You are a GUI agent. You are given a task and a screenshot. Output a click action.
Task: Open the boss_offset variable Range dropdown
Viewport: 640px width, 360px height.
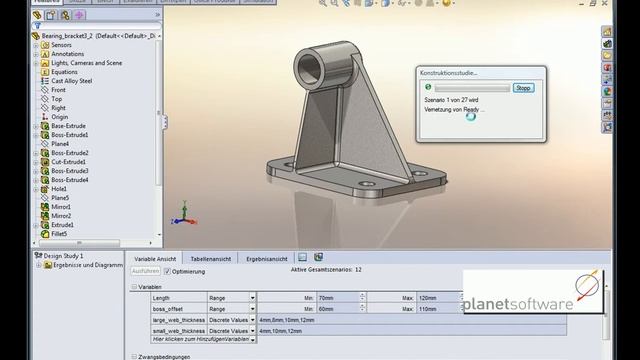[252, 309]
